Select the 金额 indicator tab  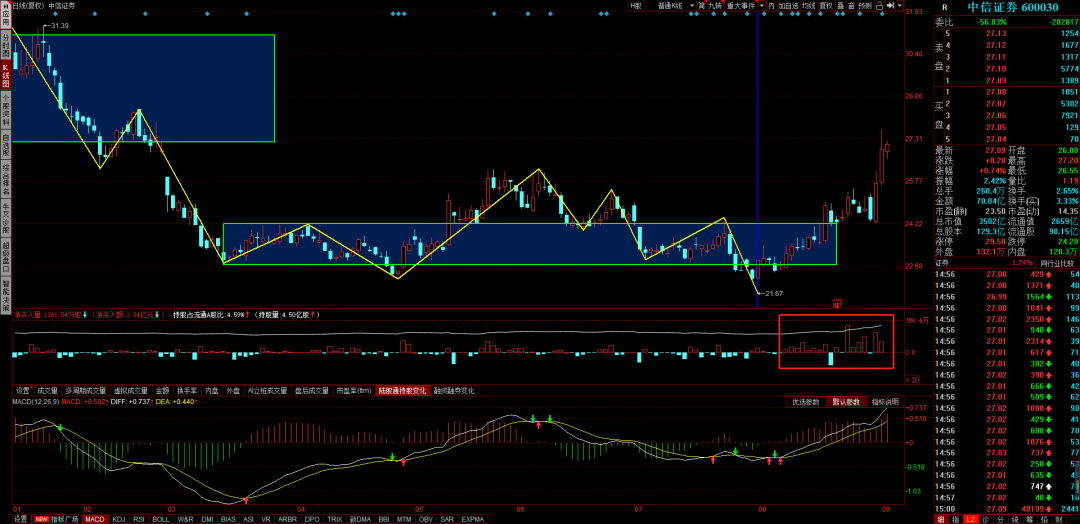pyautogui.click(x=162, y=390)
